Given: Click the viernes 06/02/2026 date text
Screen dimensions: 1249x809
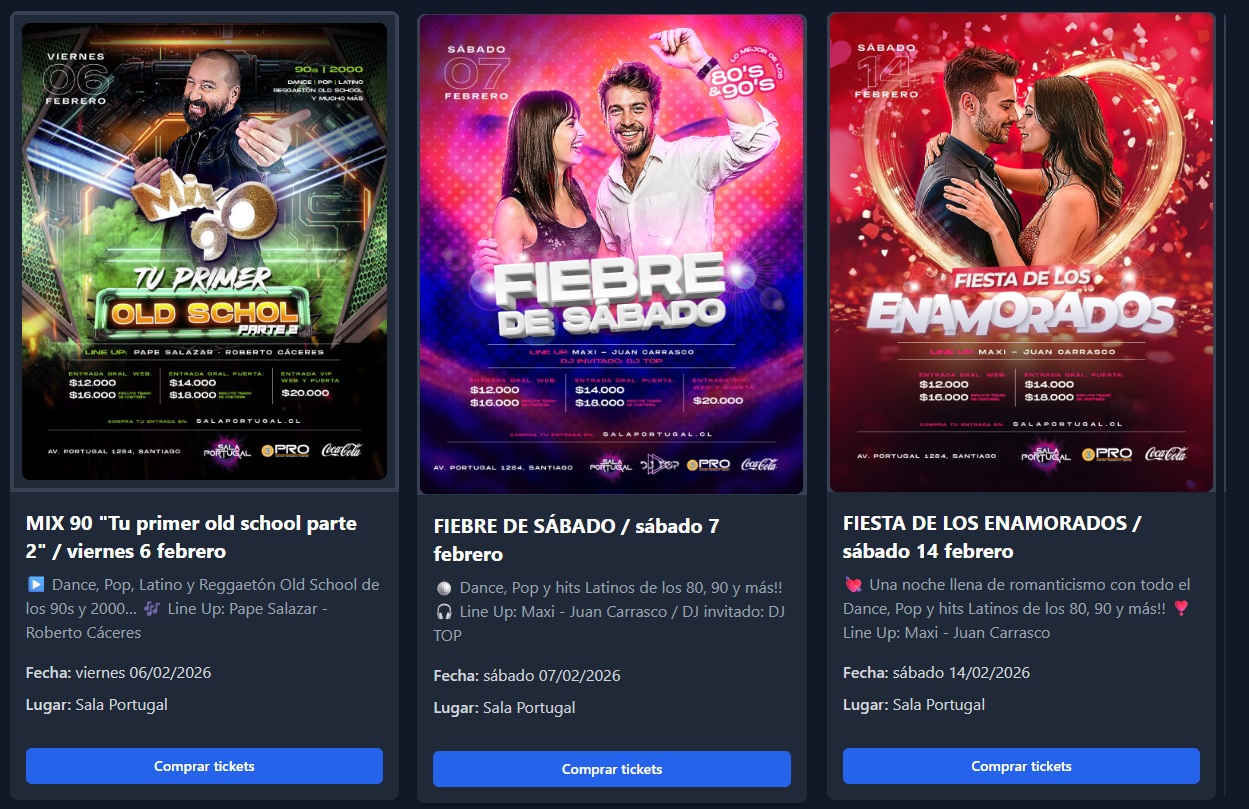Looking at the screenshot, I should coord(143,673).
